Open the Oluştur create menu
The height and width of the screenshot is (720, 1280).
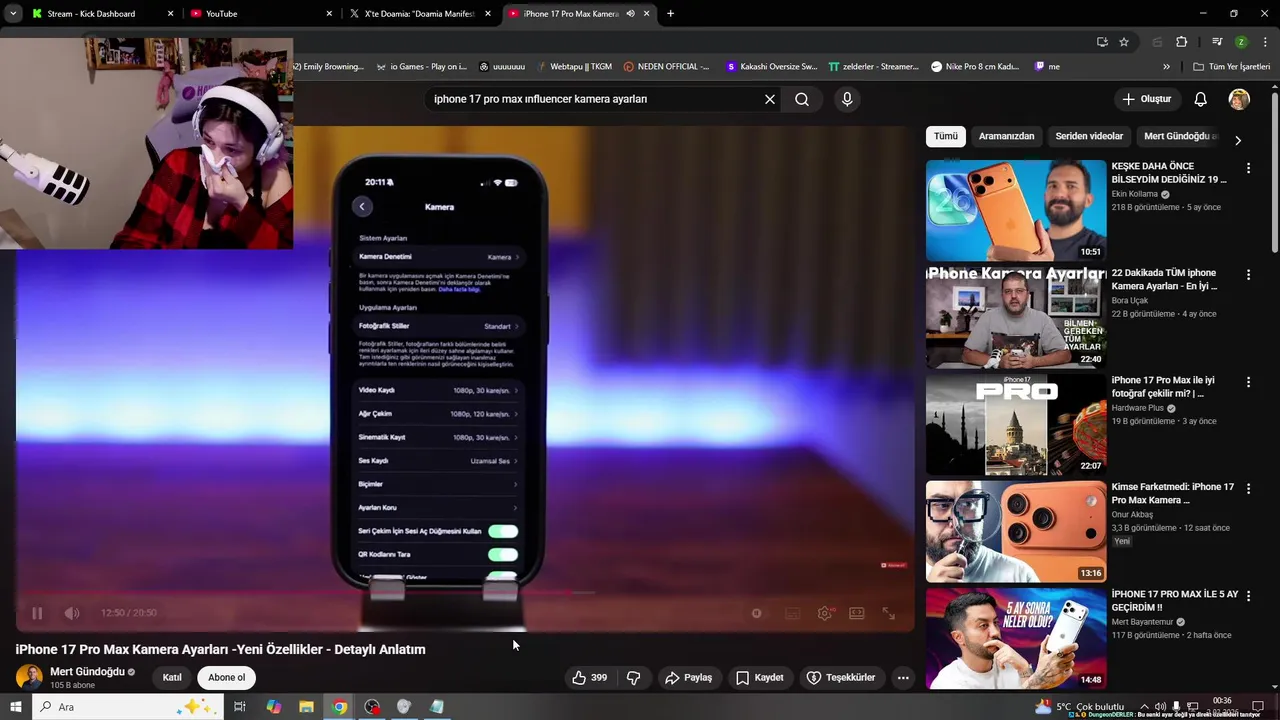tap(1146, 99)
